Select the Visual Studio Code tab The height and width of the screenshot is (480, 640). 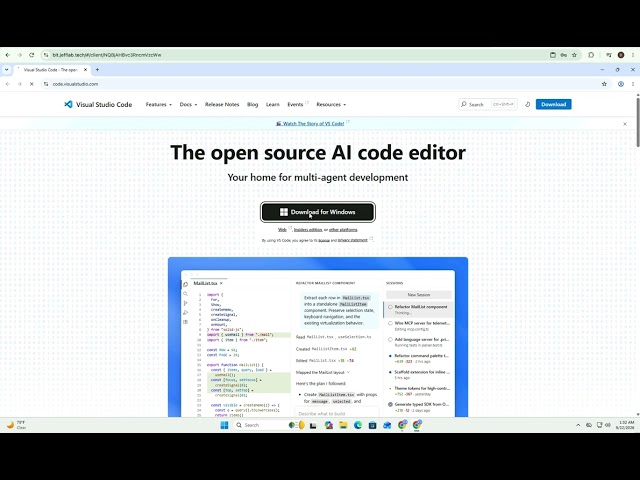click(x=51, y=70)
